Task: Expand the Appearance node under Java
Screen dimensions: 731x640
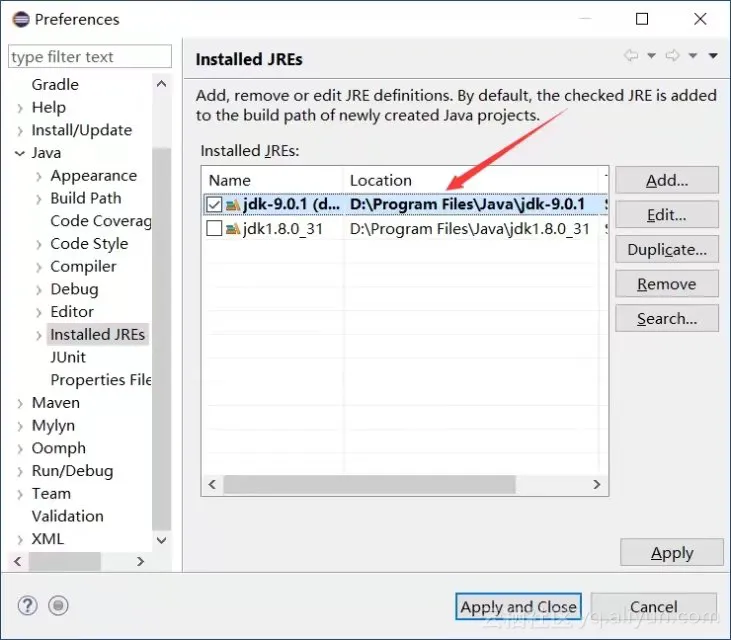Action: [39, 177]
